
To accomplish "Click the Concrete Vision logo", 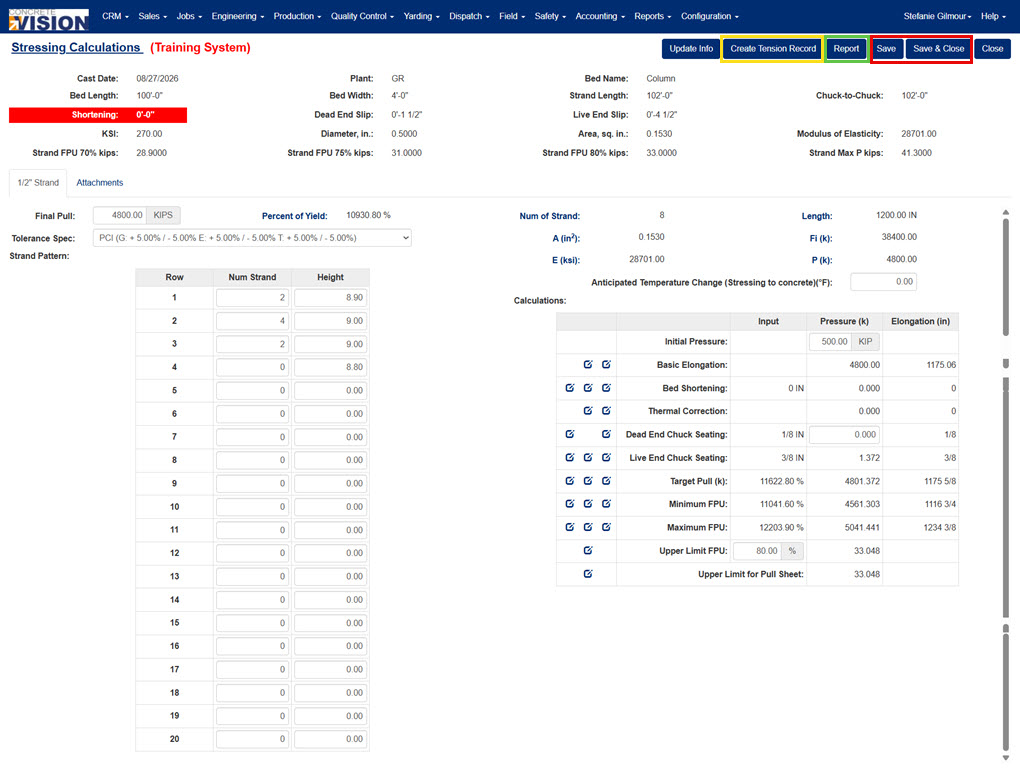I will point(49,20).
